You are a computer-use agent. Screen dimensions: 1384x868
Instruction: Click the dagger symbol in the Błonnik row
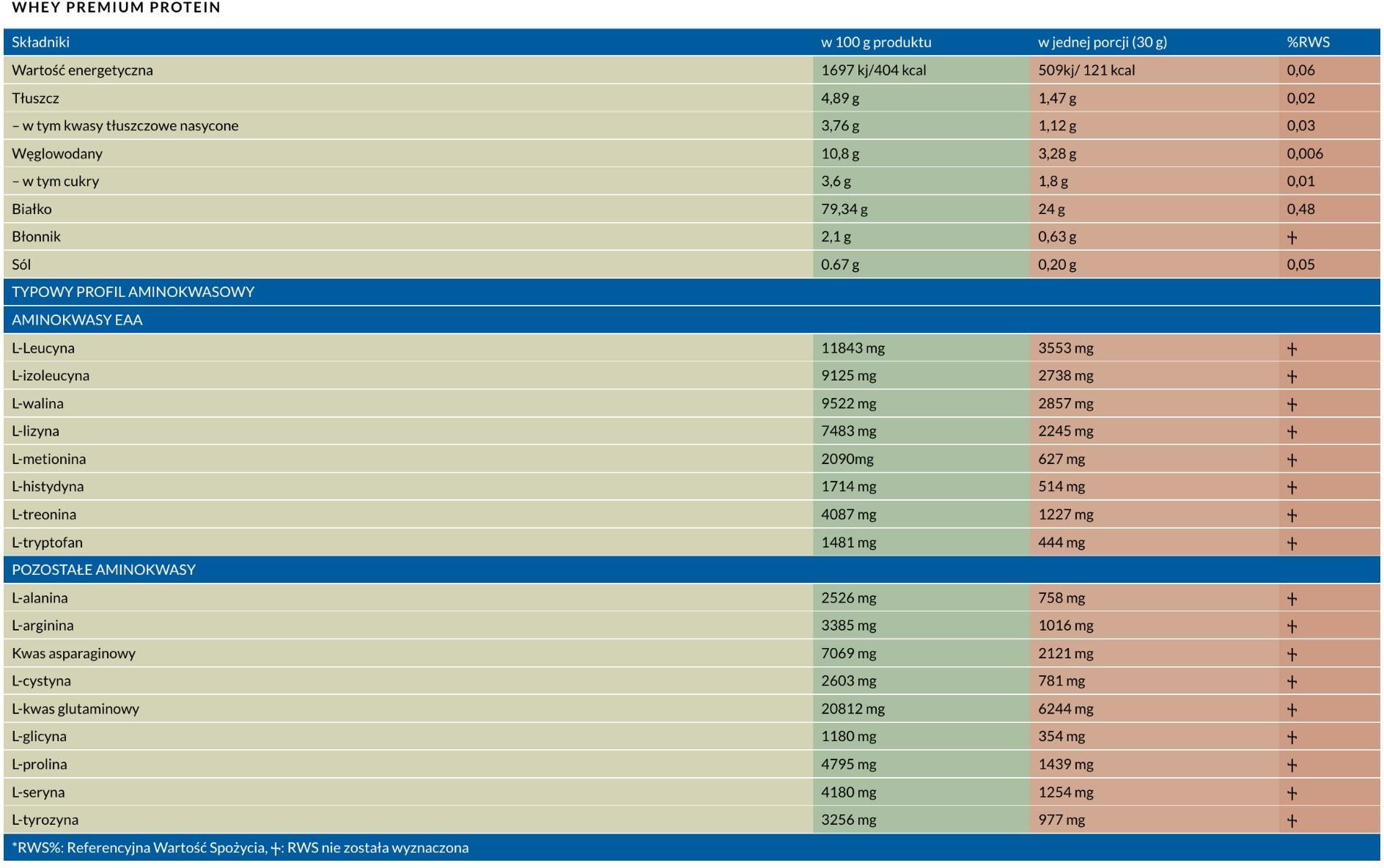(1292, 238)
